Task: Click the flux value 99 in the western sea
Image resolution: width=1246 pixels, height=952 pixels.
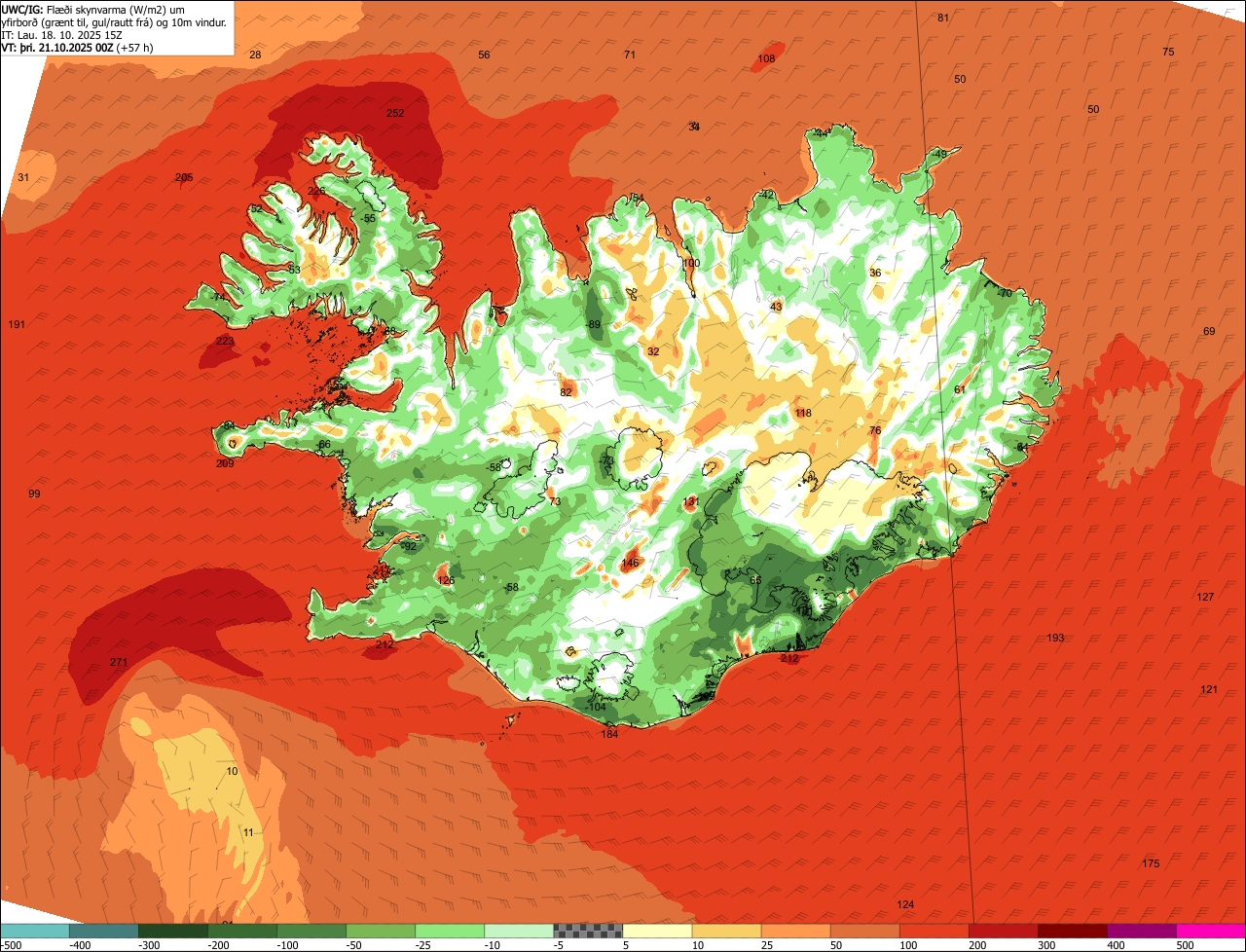Action: tap(34, 494)
